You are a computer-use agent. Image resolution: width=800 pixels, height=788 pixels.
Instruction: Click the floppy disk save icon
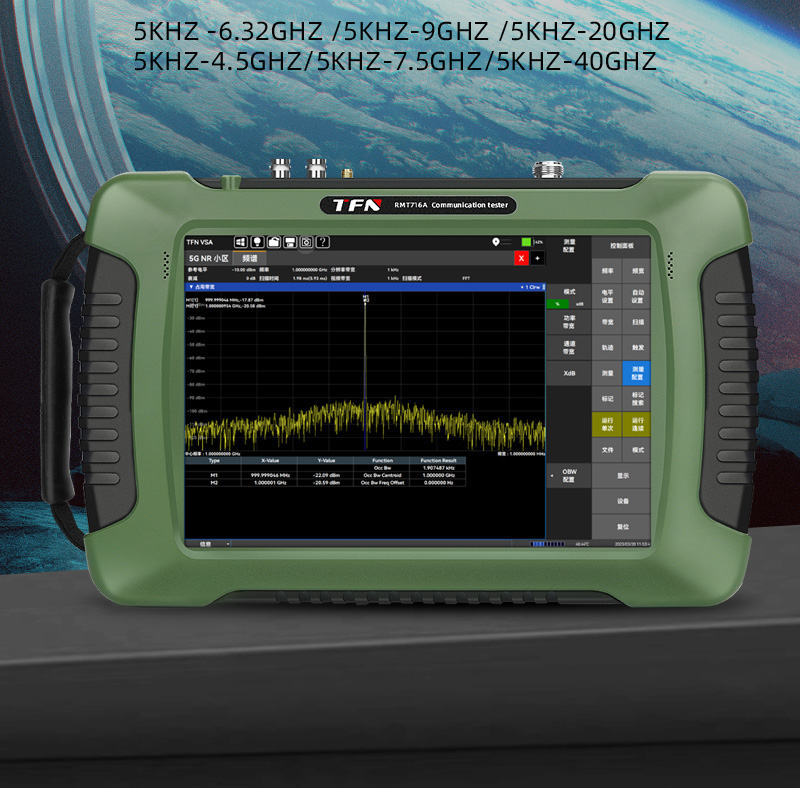point(290,242)
